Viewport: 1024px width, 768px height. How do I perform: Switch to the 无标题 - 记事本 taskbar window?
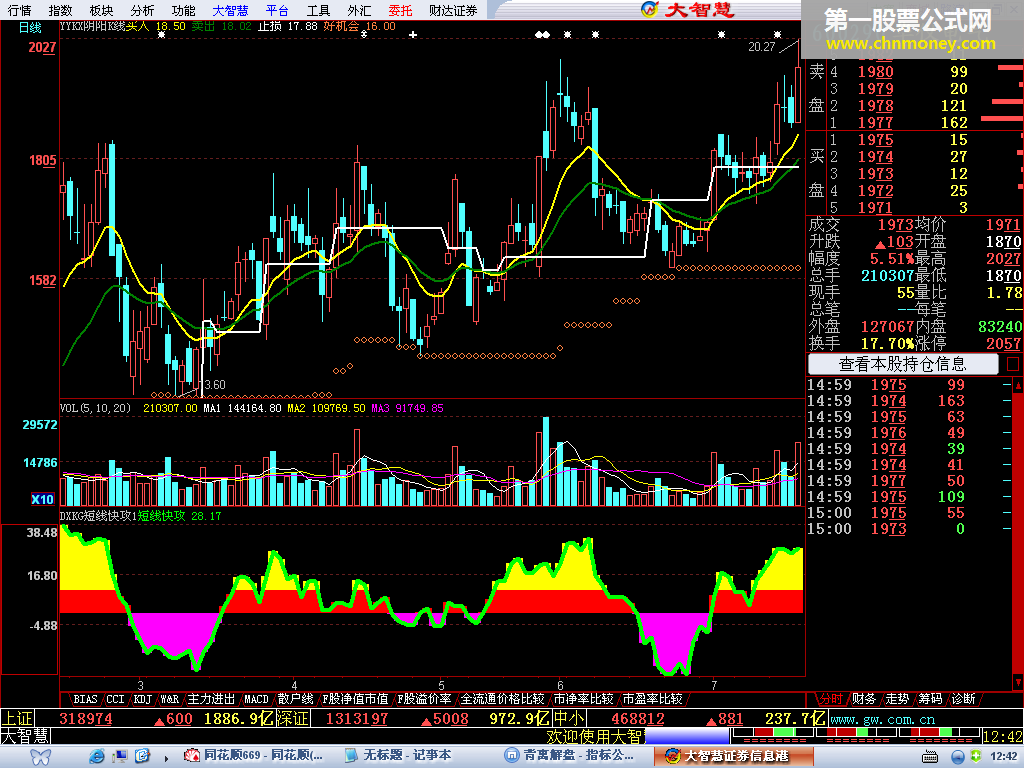point(398,756)
